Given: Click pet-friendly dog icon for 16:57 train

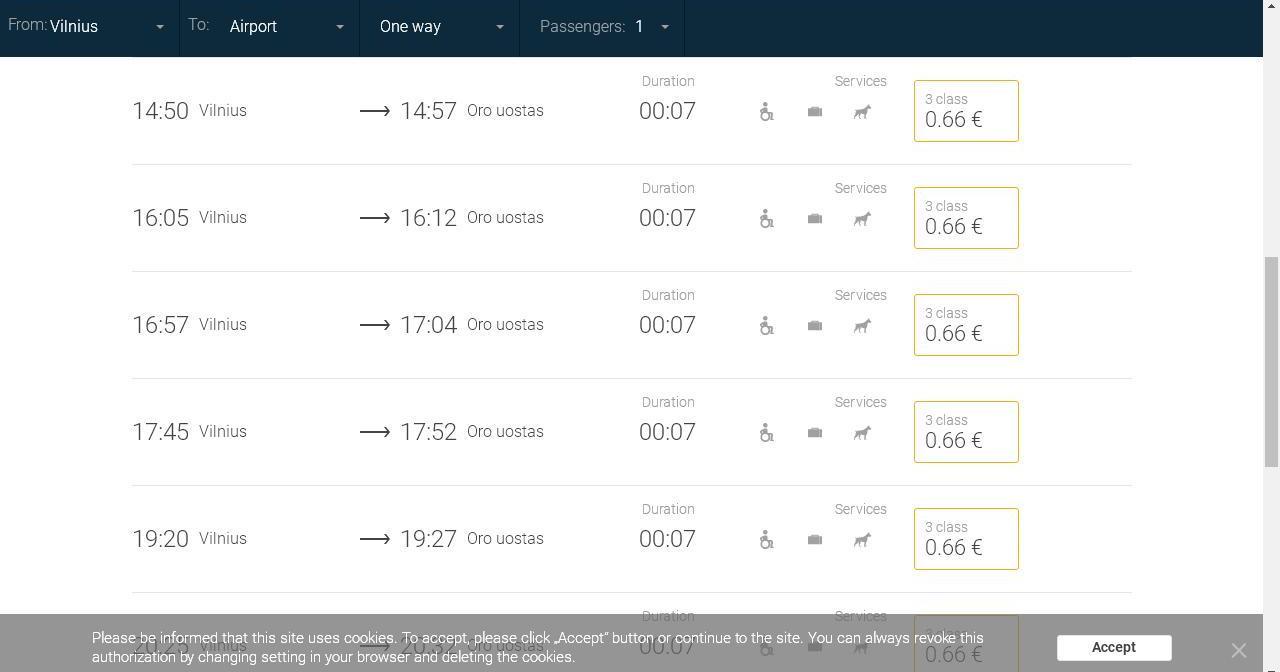Looking at the screenshot, I should pyautogui.click(x=862, y=326).
